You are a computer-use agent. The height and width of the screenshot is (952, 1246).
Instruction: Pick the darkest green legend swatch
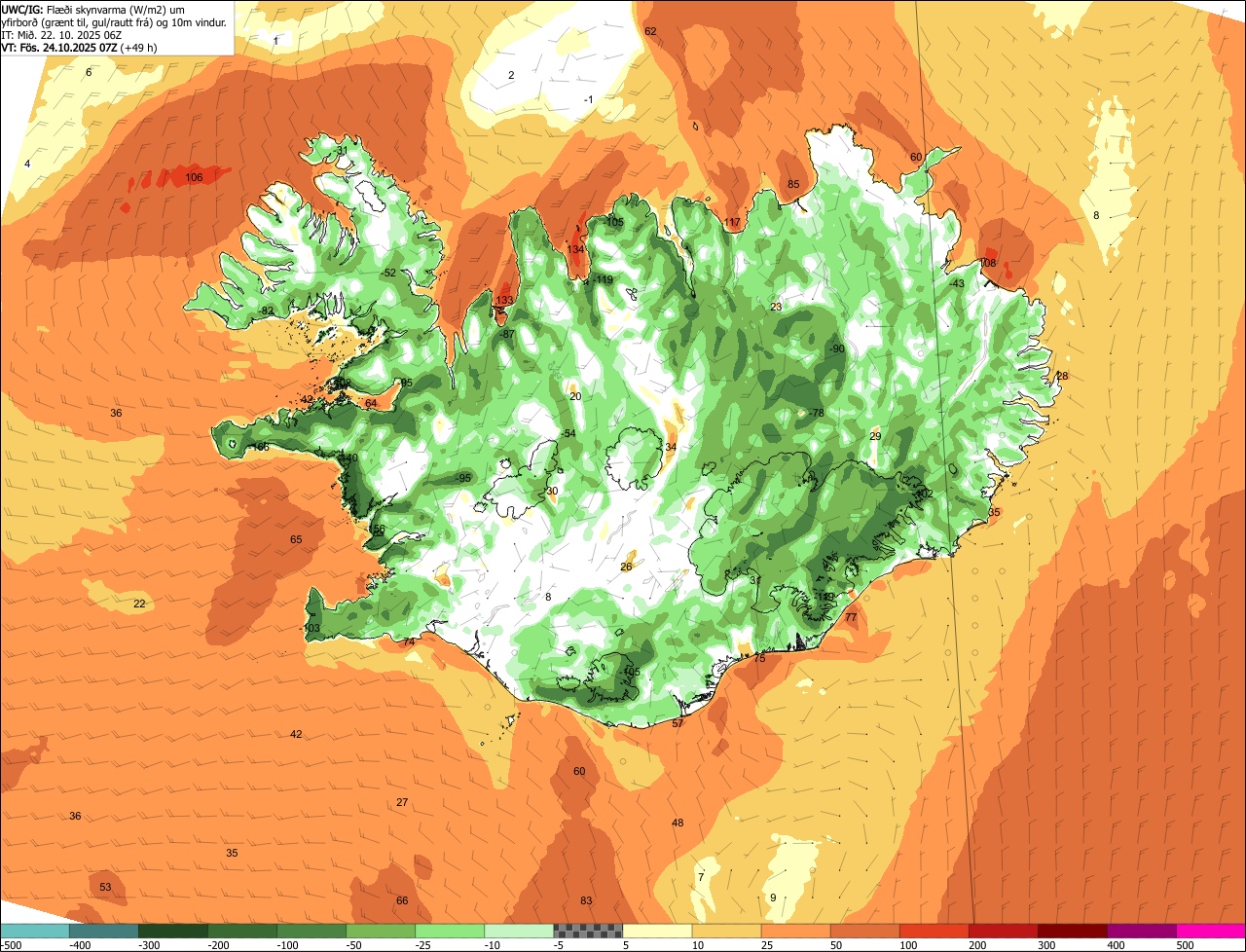(172, 931)
